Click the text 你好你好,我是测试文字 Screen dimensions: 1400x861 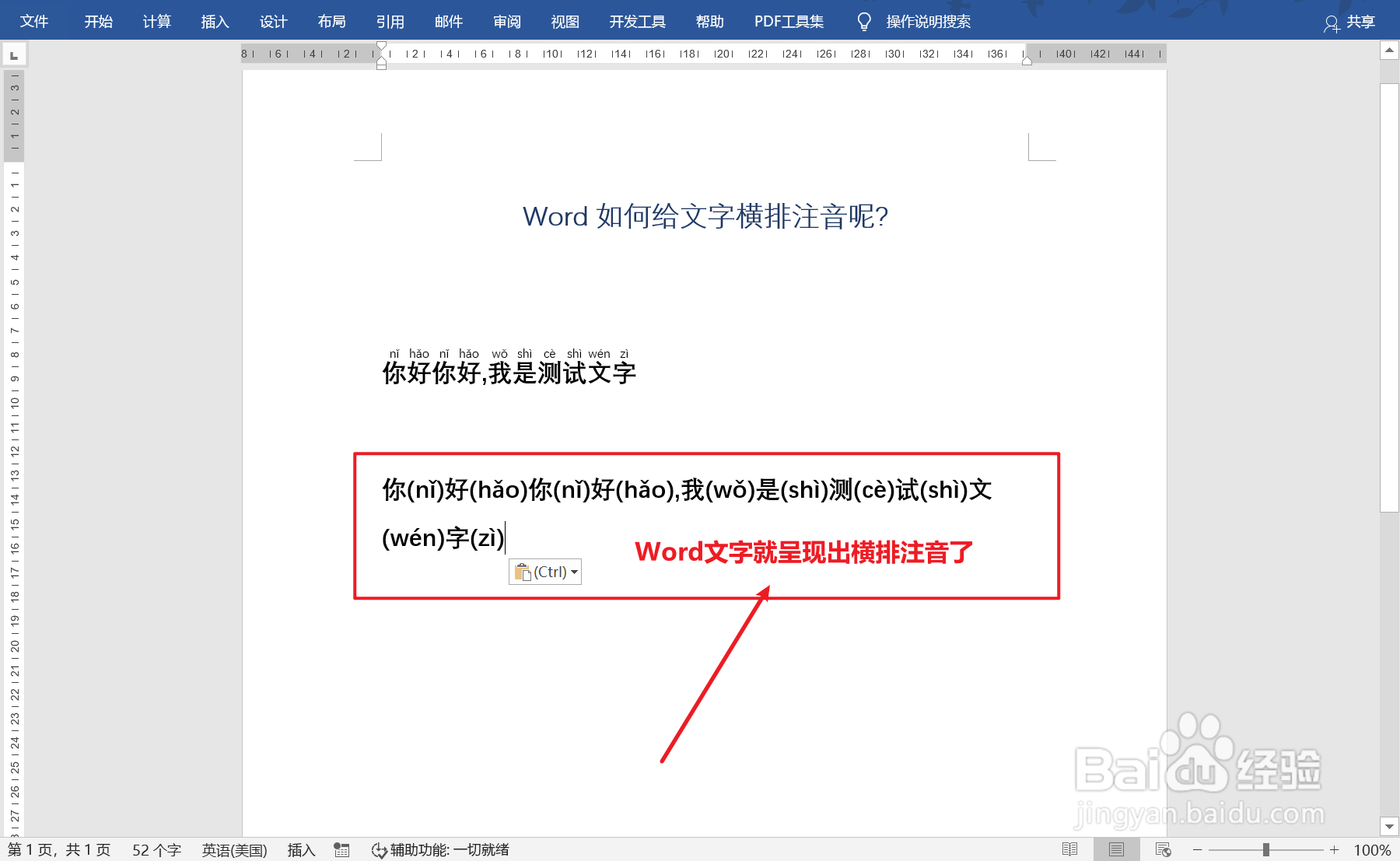point(509,373)
